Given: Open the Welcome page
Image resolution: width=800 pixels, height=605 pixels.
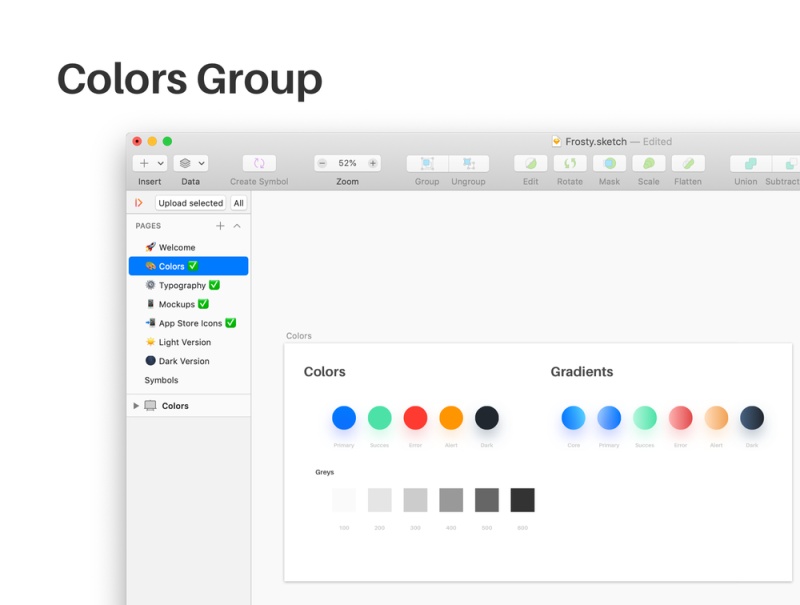Looking at the screenshot, I should click(177, 247).
